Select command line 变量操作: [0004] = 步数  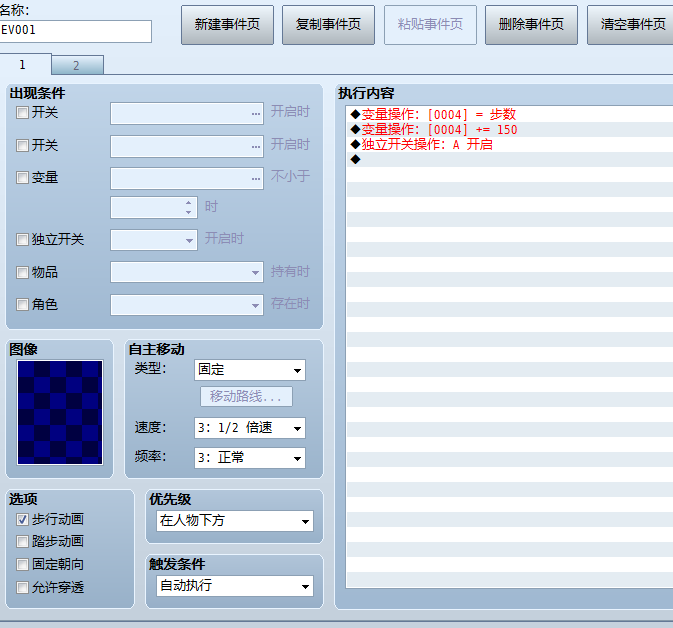510,115
